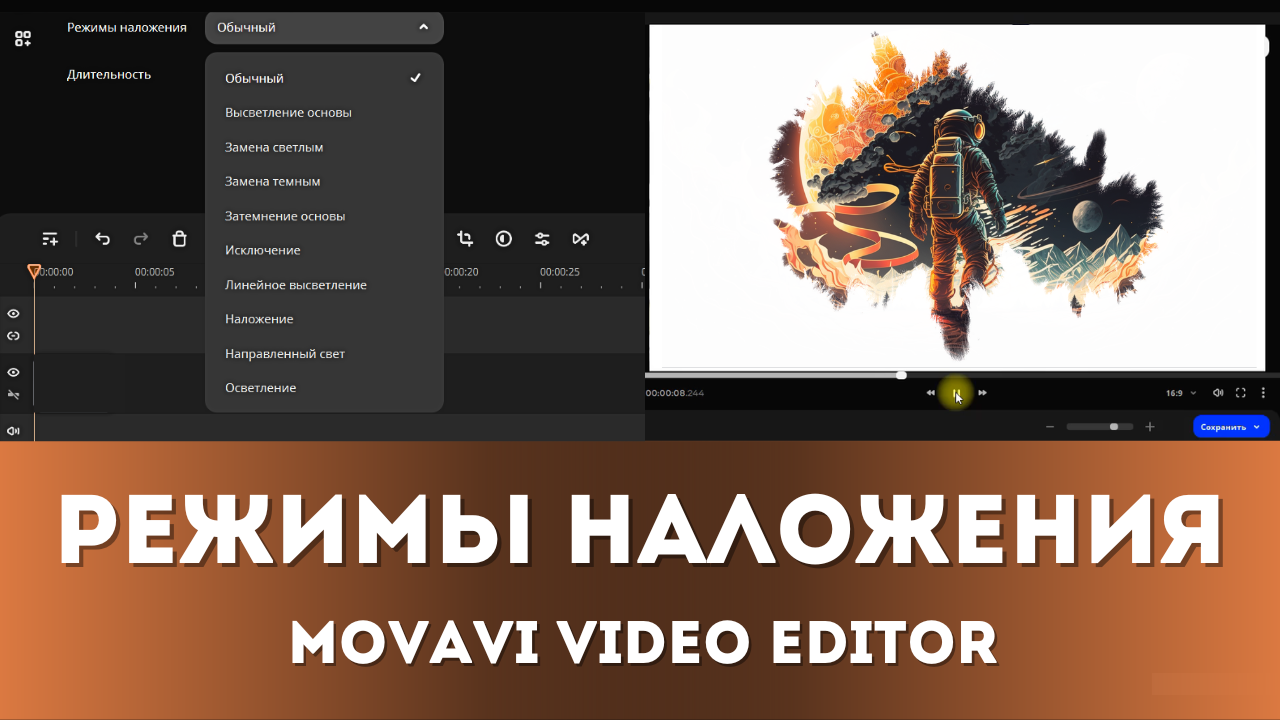The height and width of the screenshot is (720, 1280).
Task: Delete selected clip with trash icon
Action: (179, 239)
